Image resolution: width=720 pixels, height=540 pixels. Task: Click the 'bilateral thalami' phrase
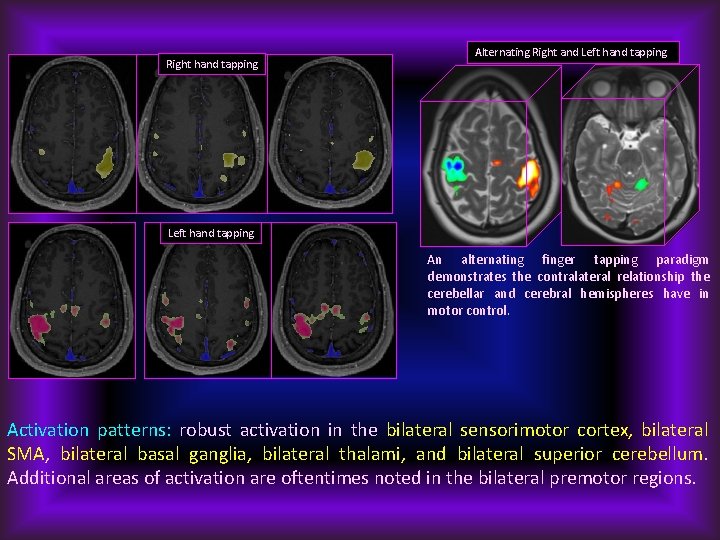333,454
